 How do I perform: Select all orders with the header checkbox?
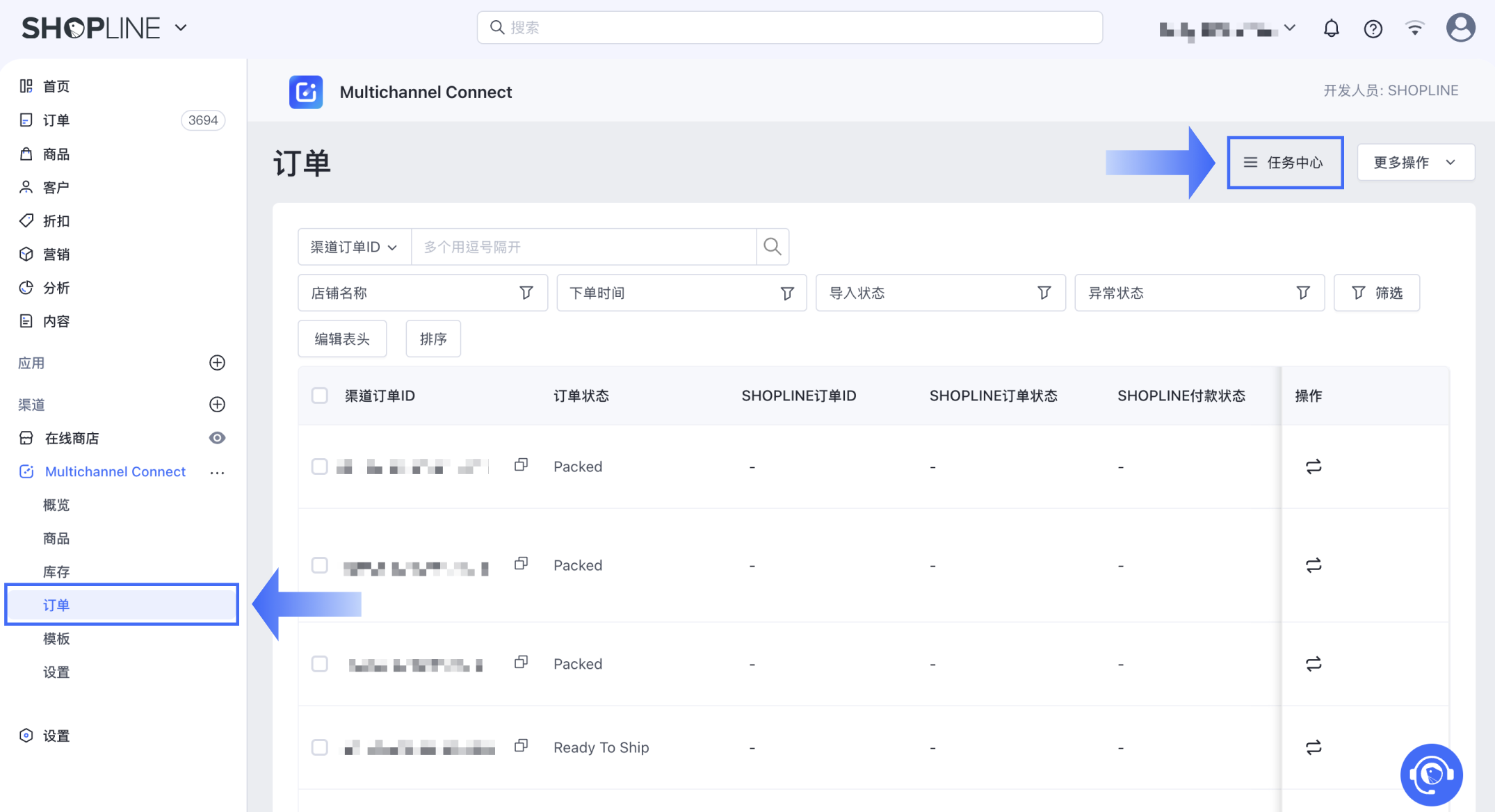[x=320, y=395]
